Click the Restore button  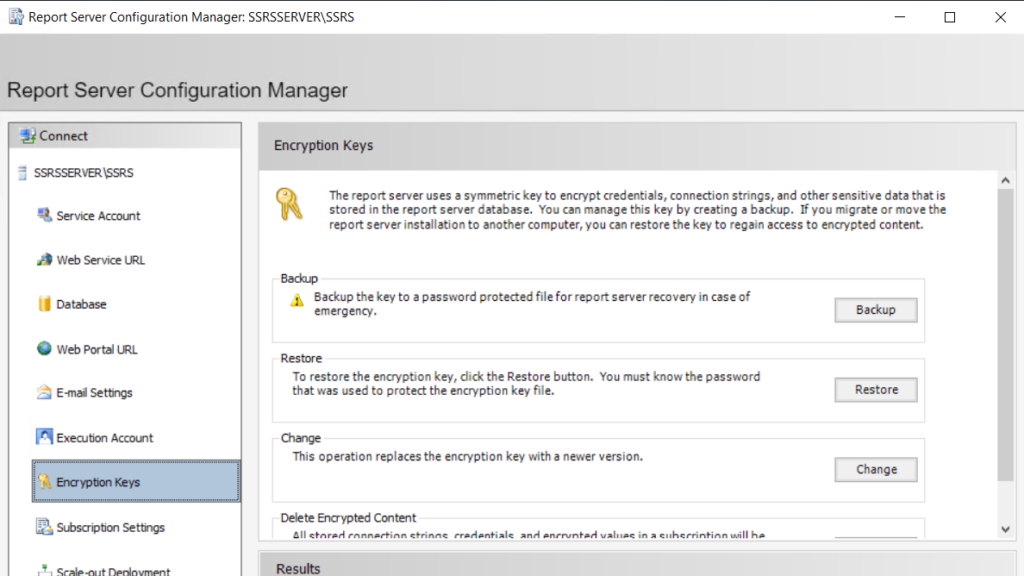click(x=876, y=390)
